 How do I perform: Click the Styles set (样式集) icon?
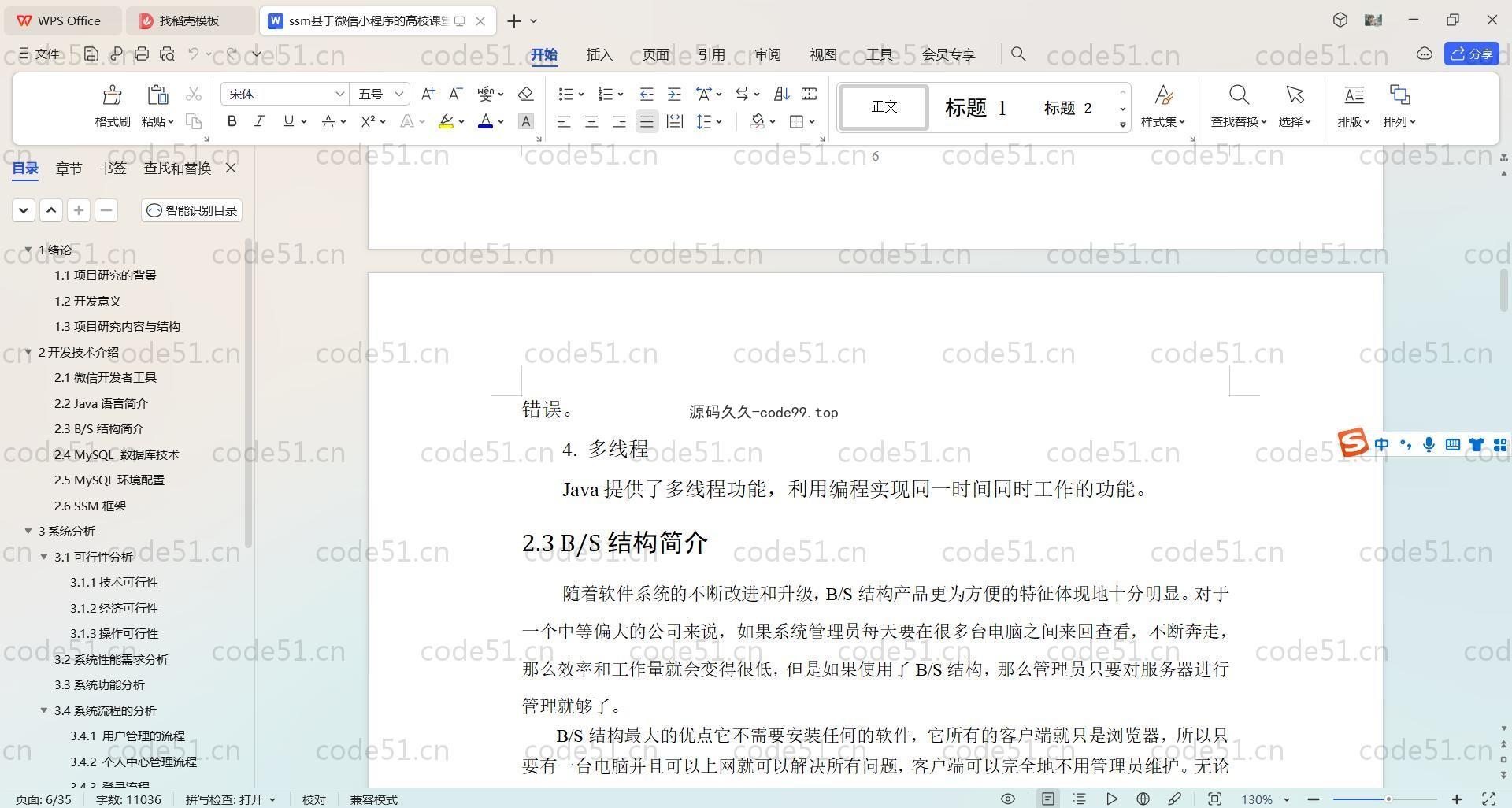coord(1163,95)
